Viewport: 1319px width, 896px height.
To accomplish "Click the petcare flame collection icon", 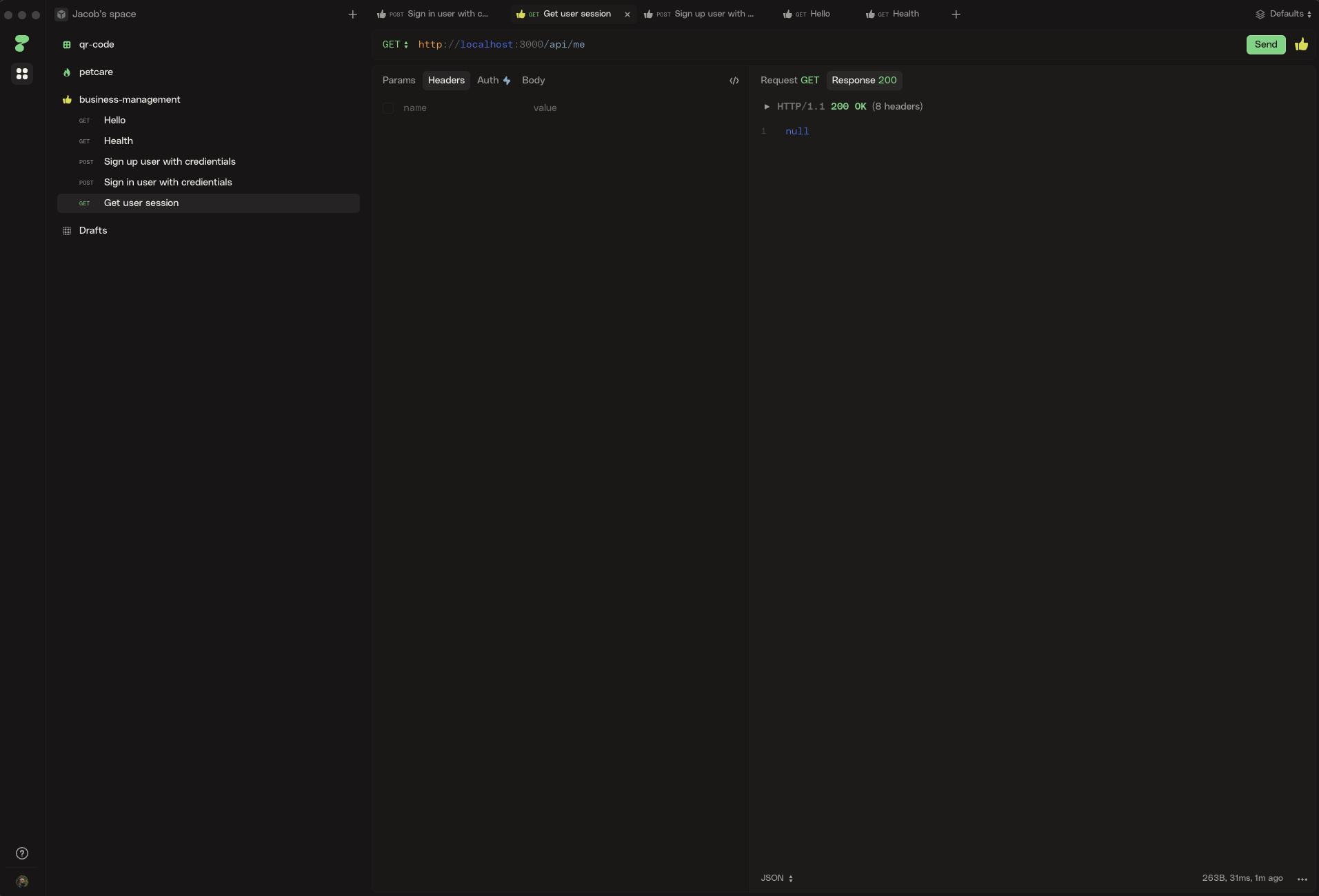I will [x=67, y=72].
